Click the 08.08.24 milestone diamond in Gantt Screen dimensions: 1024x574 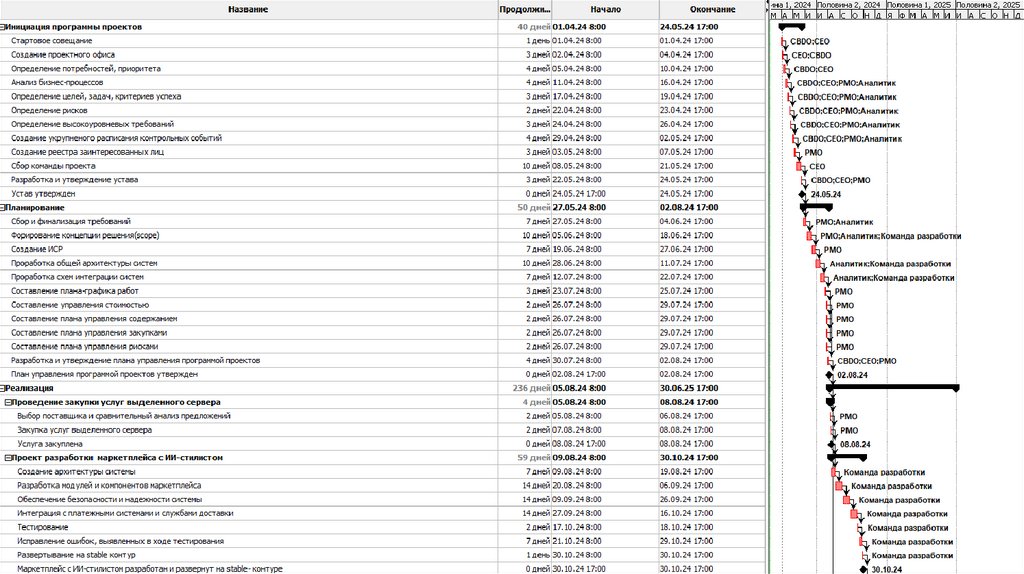coord(831,445)
